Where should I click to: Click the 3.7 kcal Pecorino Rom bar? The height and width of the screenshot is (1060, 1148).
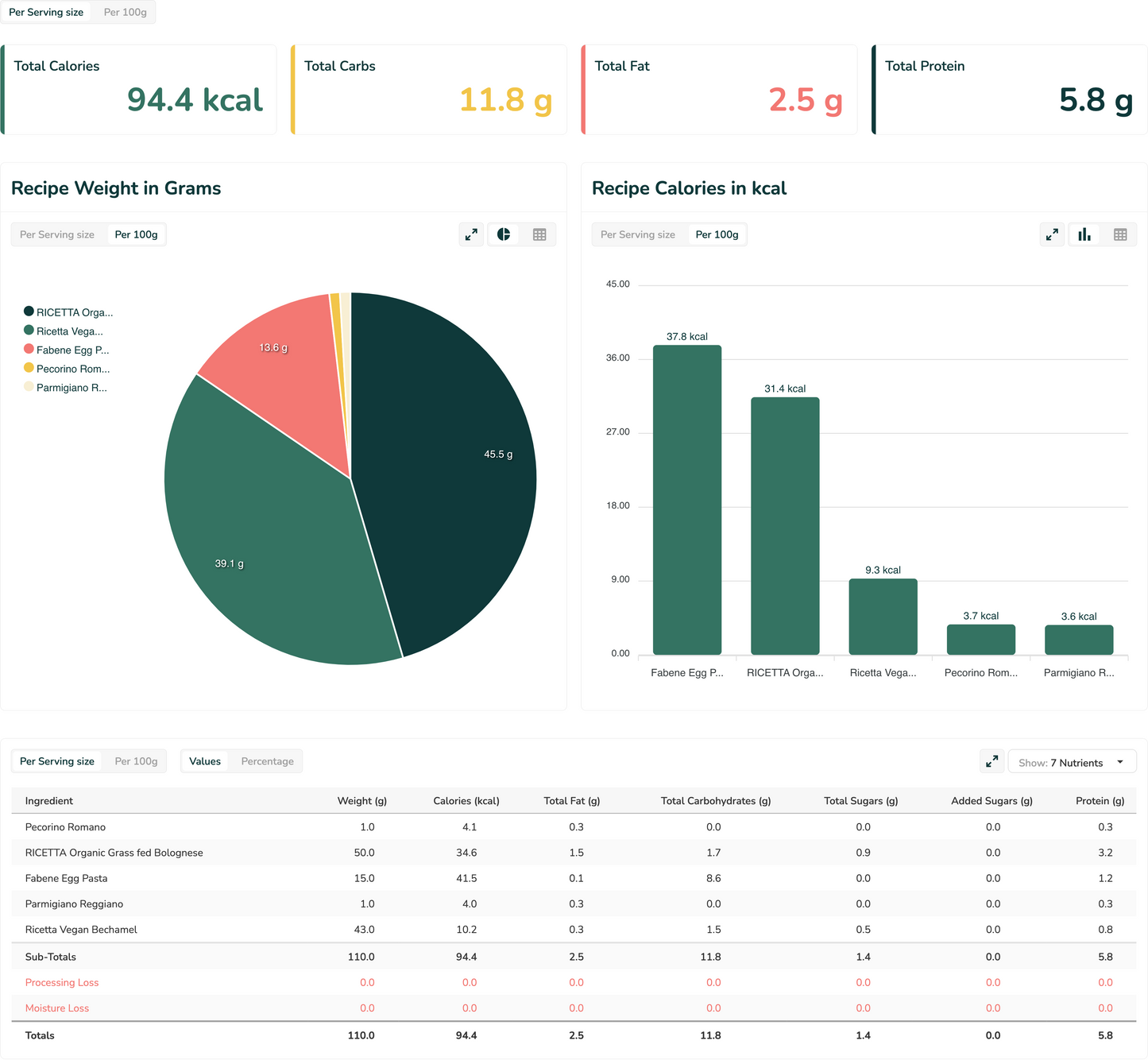981,640
